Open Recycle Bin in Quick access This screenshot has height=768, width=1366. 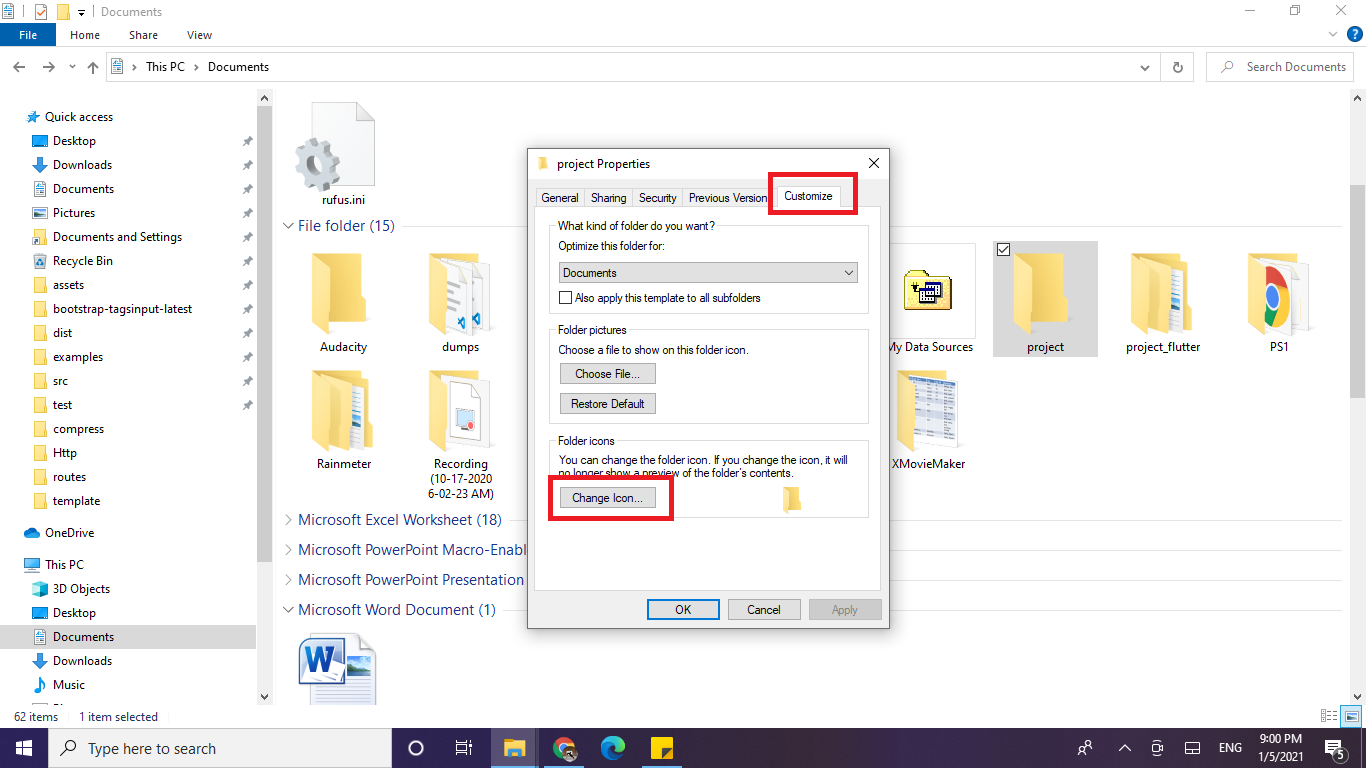(82, 261)
